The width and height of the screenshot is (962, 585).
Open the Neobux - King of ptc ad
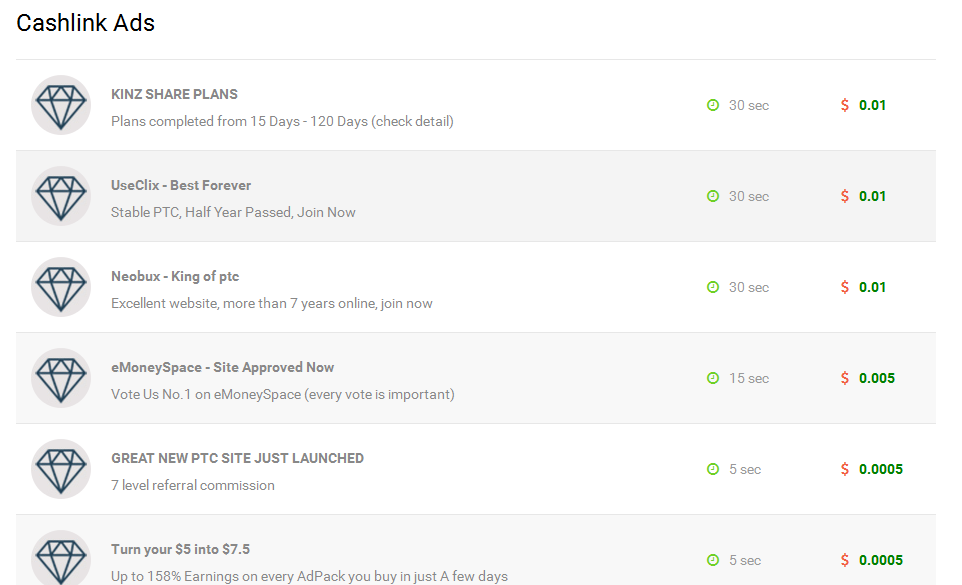(175, 276)
